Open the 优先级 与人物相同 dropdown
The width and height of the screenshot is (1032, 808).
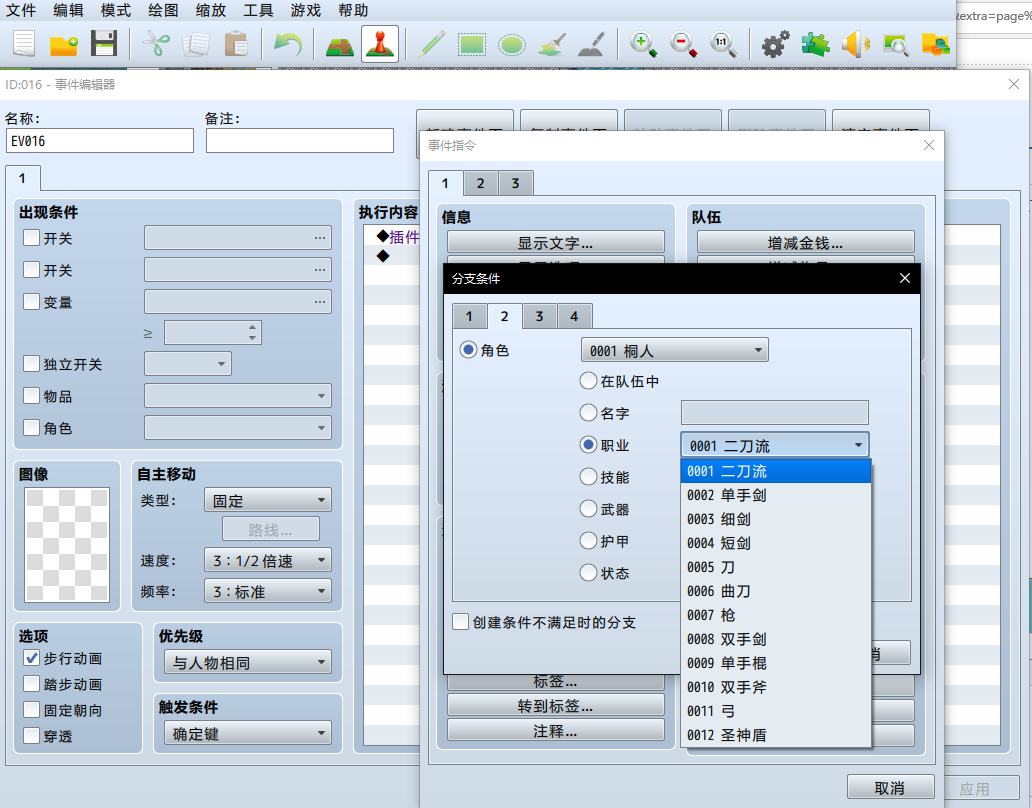[248, 663]
